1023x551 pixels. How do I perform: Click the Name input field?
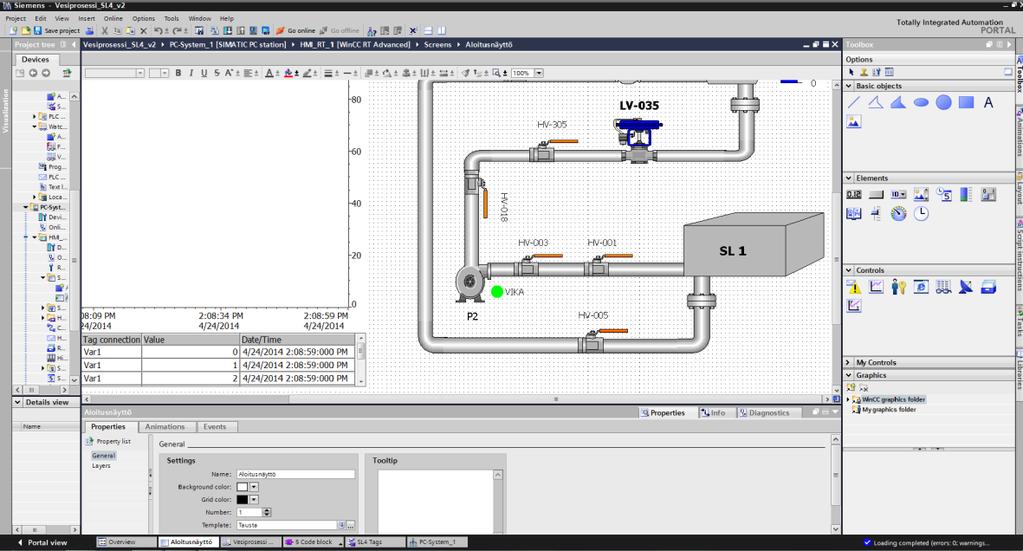(296, 474)
